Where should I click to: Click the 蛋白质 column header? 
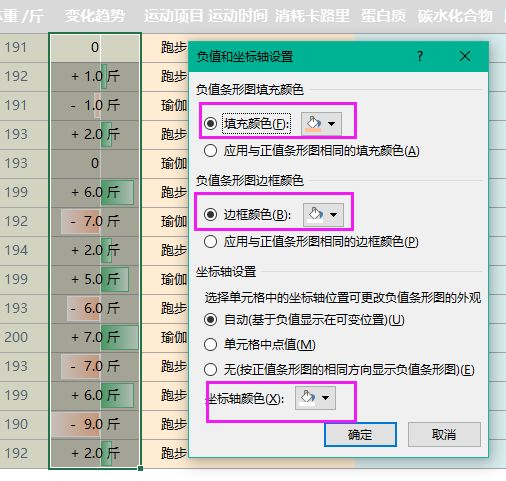(x=383, y=16)
